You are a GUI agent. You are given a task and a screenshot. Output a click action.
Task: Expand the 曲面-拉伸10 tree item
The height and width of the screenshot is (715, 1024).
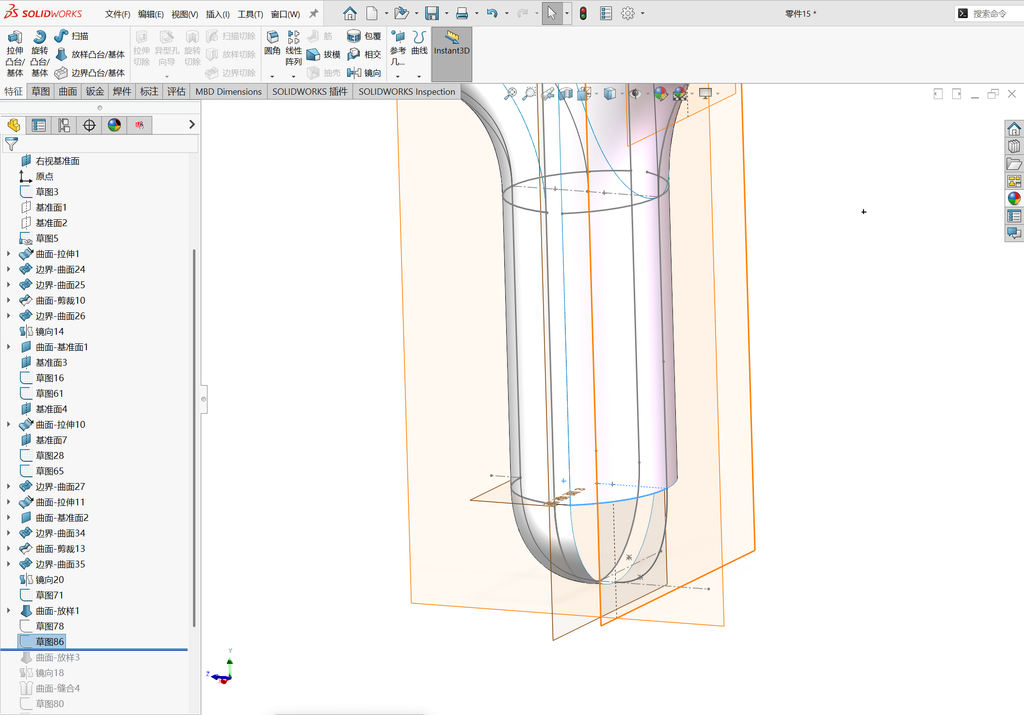tap(8, 424)
